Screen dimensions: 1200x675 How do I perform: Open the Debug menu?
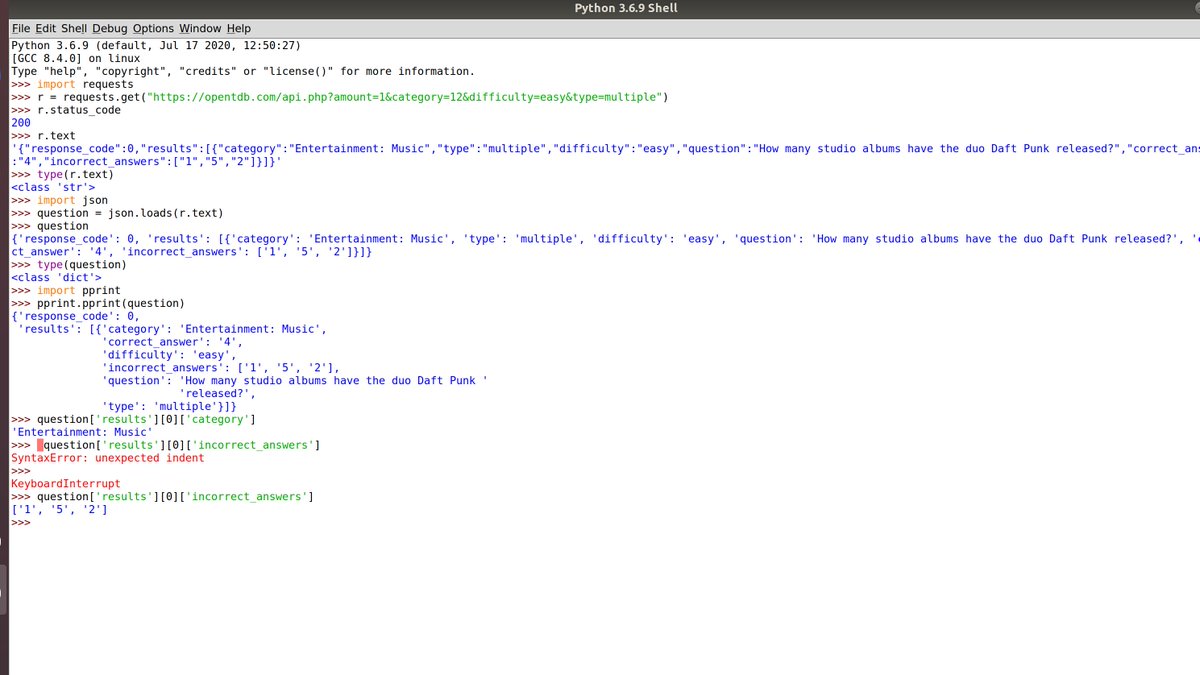110,28
